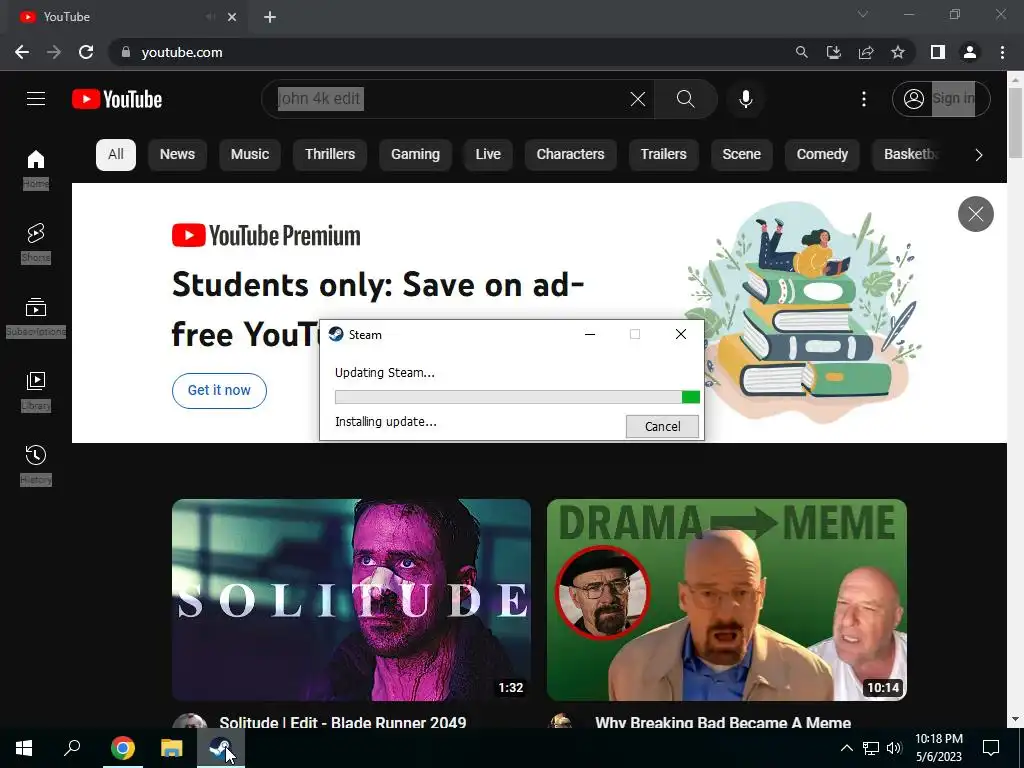Screen dimensions: 1024x768
Task: Open the Solitude Blade Runner video thumbnail
Action: pos(351,600)
